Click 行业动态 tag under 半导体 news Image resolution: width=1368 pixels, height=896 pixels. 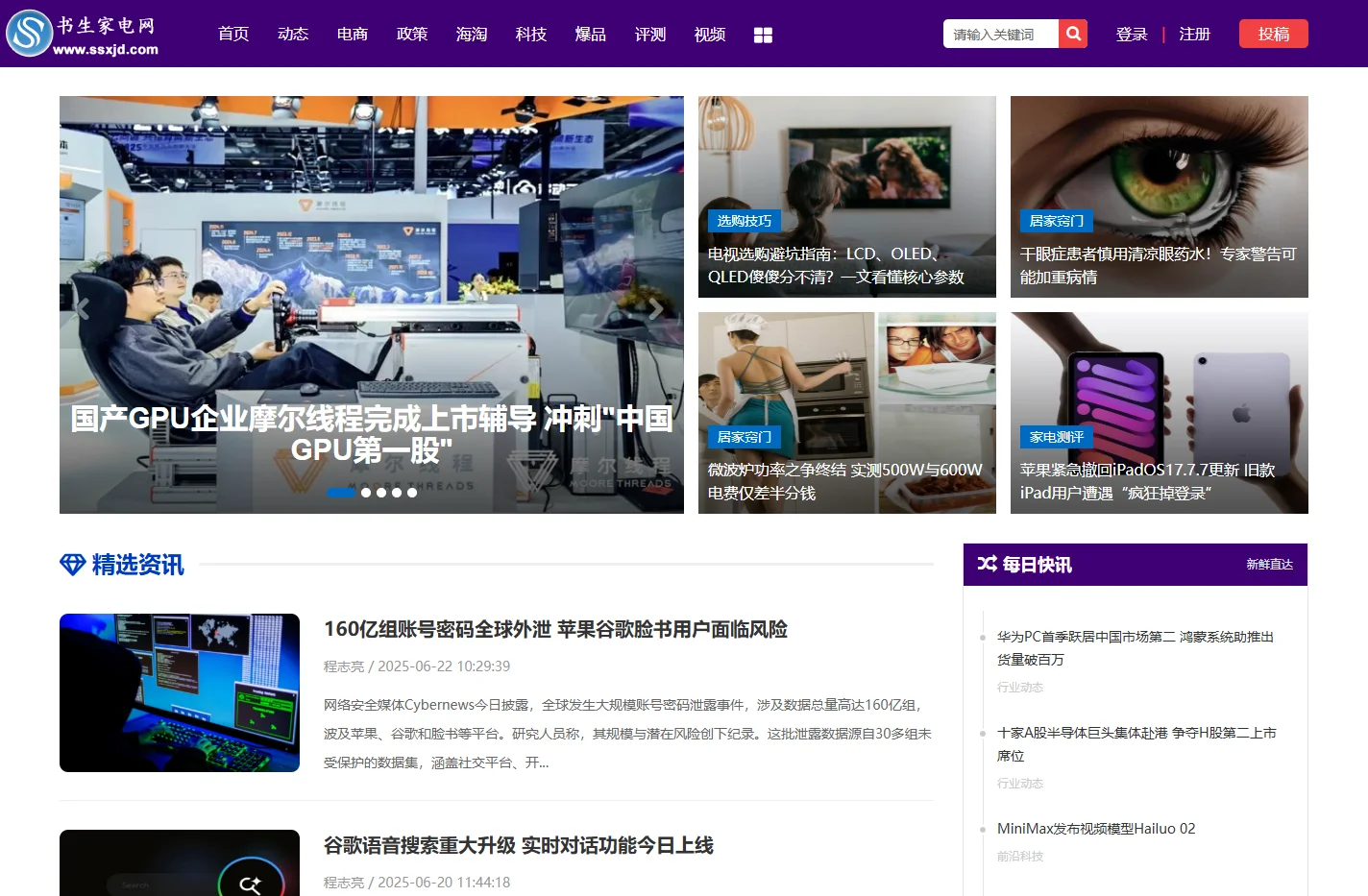[1020, 784]
